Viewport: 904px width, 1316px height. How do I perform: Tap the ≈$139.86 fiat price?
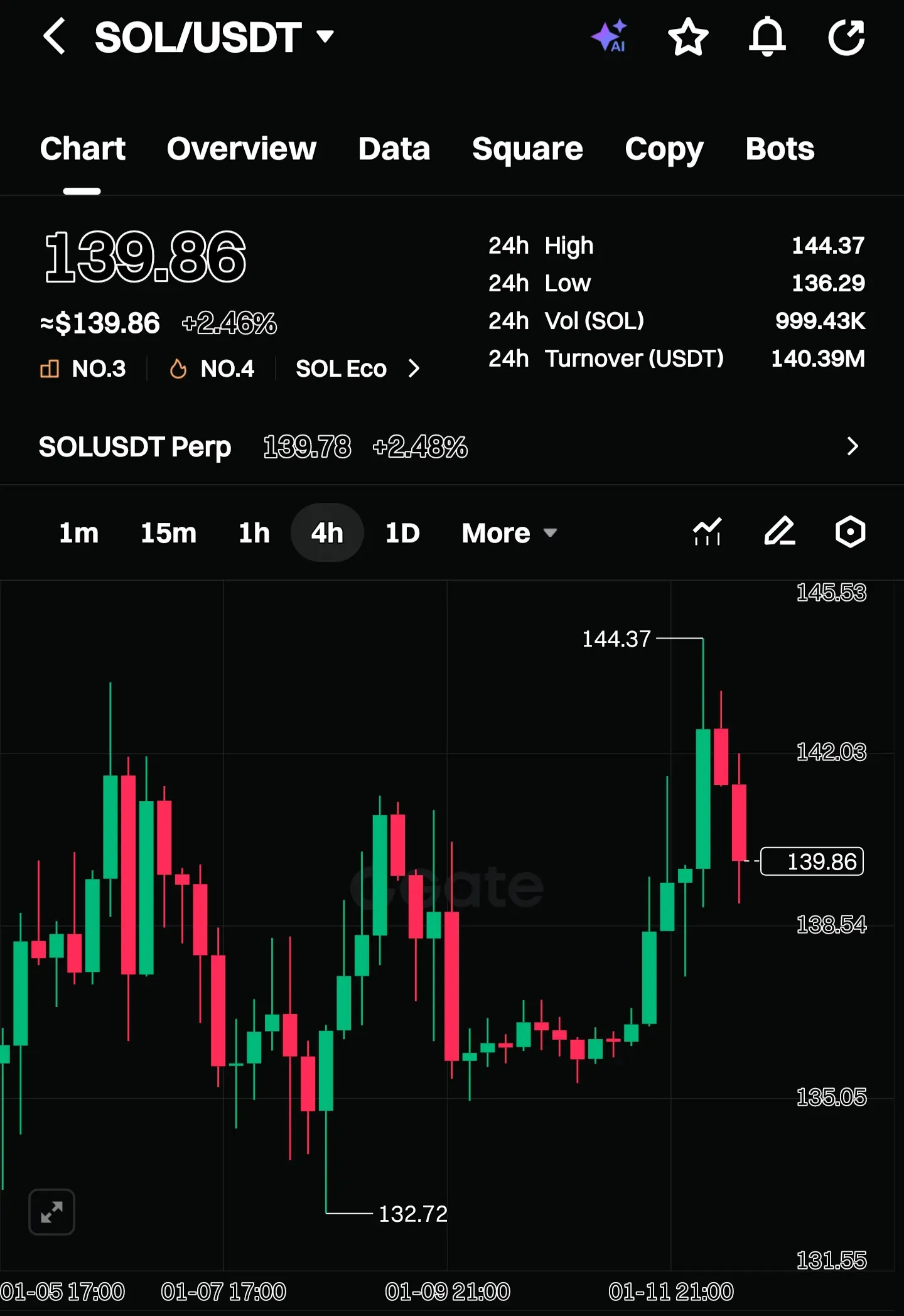coord(100,324)
